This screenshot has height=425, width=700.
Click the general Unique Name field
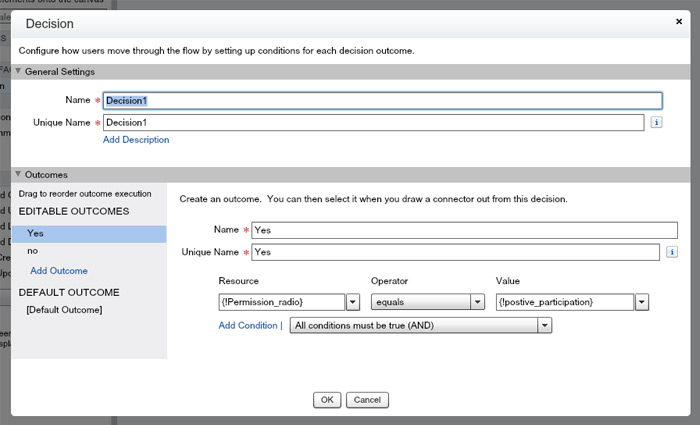pos(374,122)
